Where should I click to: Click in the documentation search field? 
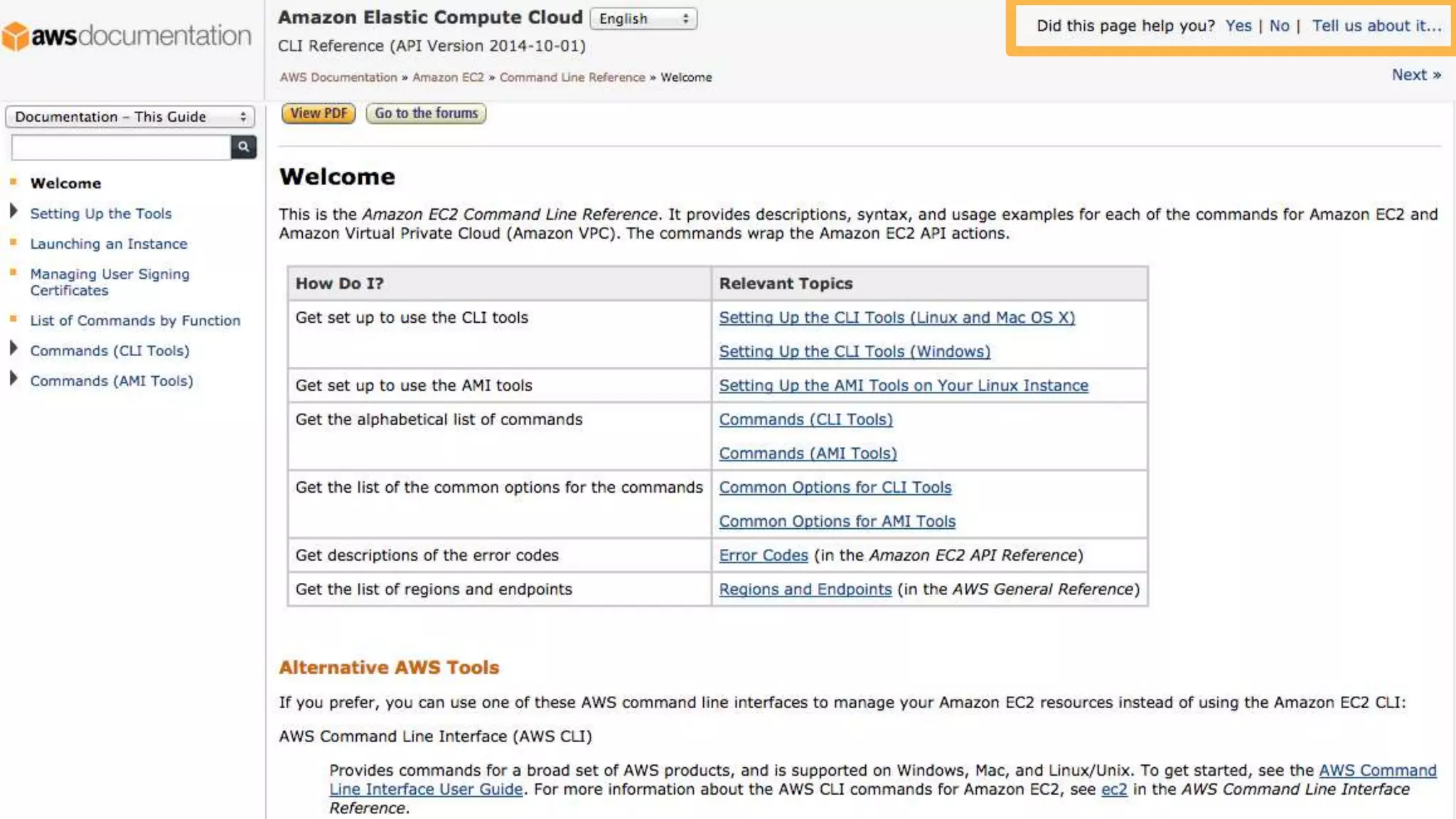click(x=121, y=147)
